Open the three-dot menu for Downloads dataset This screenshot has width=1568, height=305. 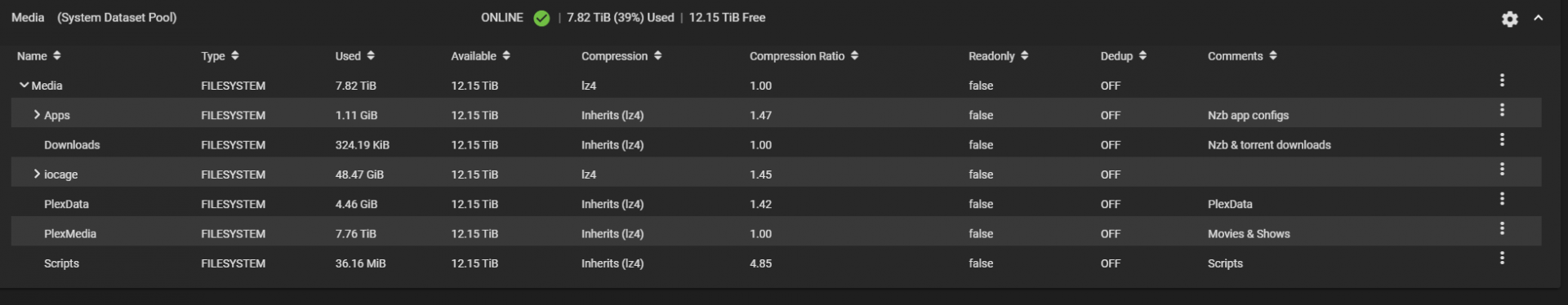pos(1502,139)
